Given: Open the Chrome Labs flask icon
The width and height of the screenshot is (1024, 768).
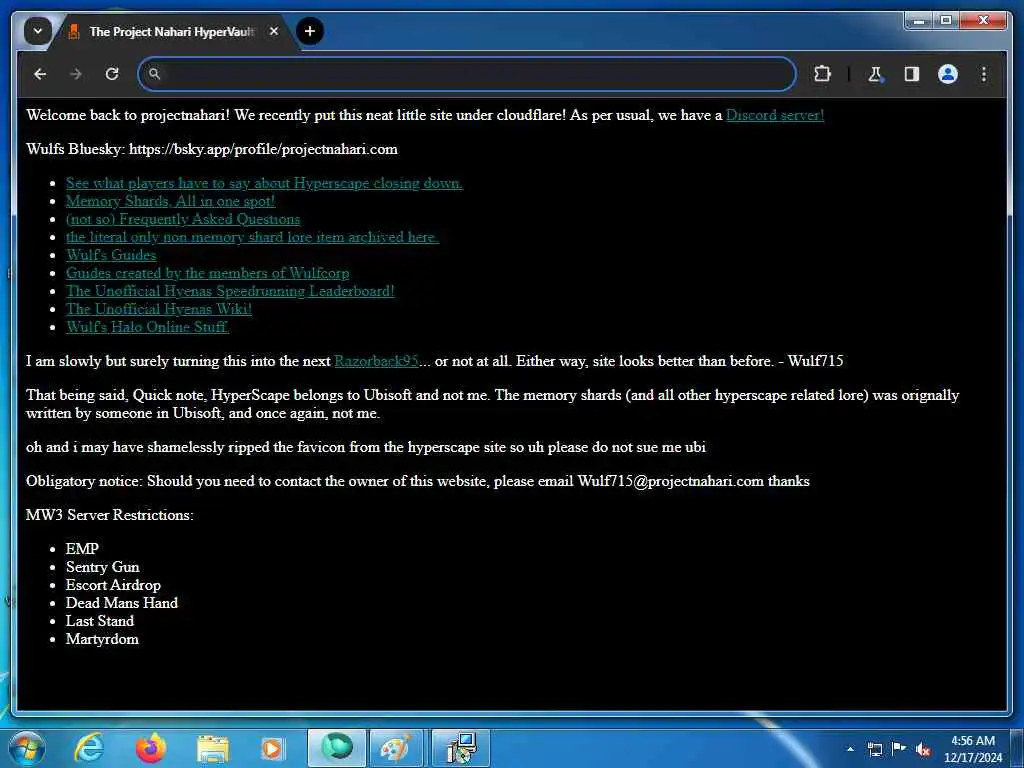Looking at the screenshot, I should coord(875,74).
